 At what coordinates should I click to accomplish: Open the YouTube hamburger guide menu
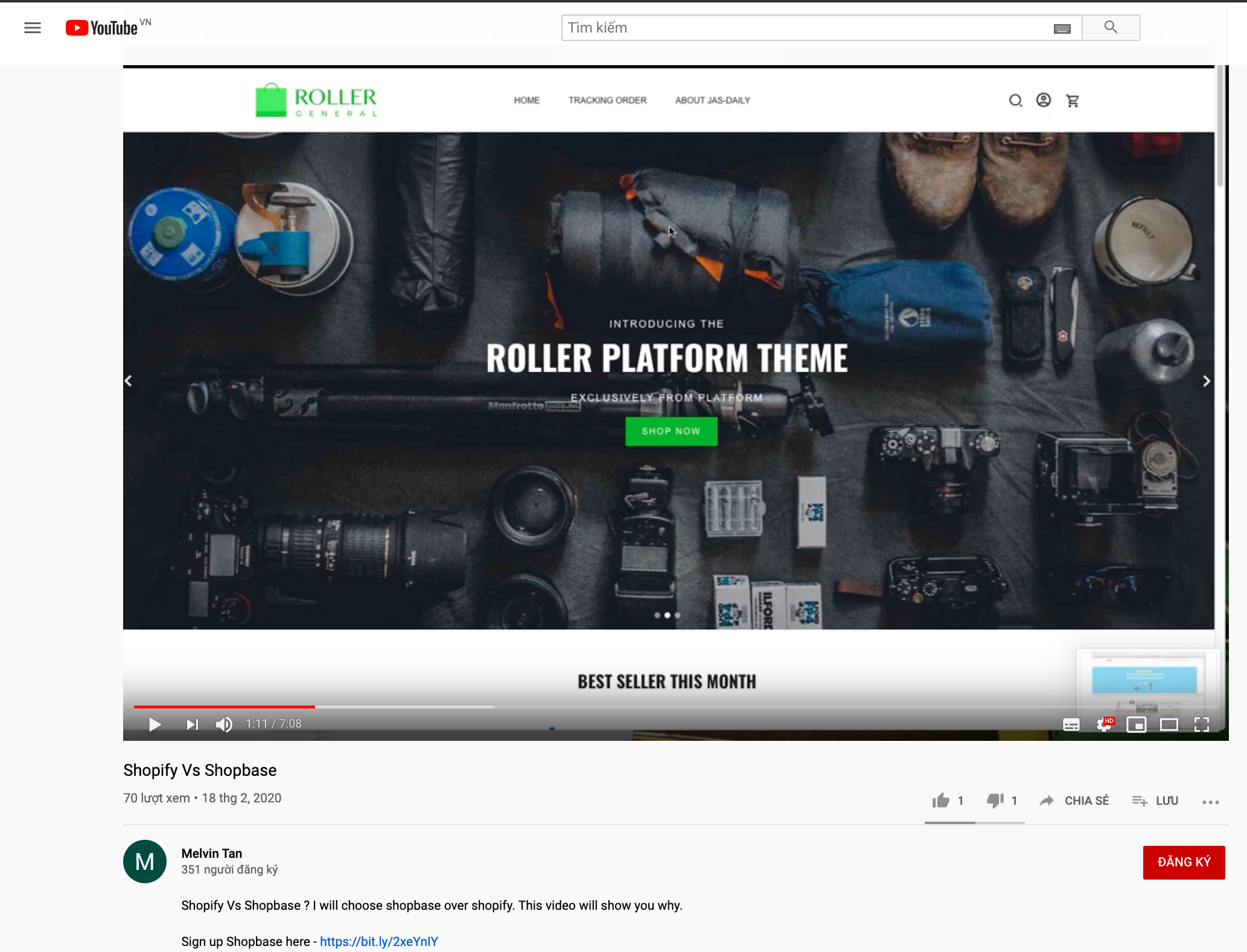coord(33,28)
